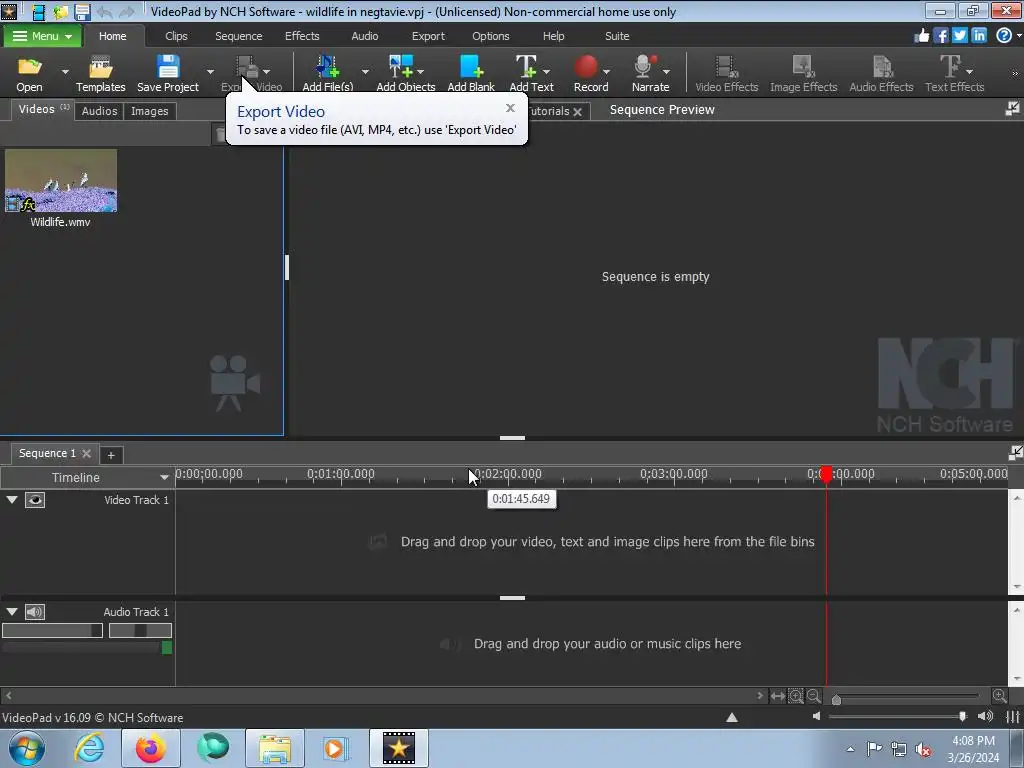
Task: Open the help question mark icon
Action: [x=1004, y=35]
